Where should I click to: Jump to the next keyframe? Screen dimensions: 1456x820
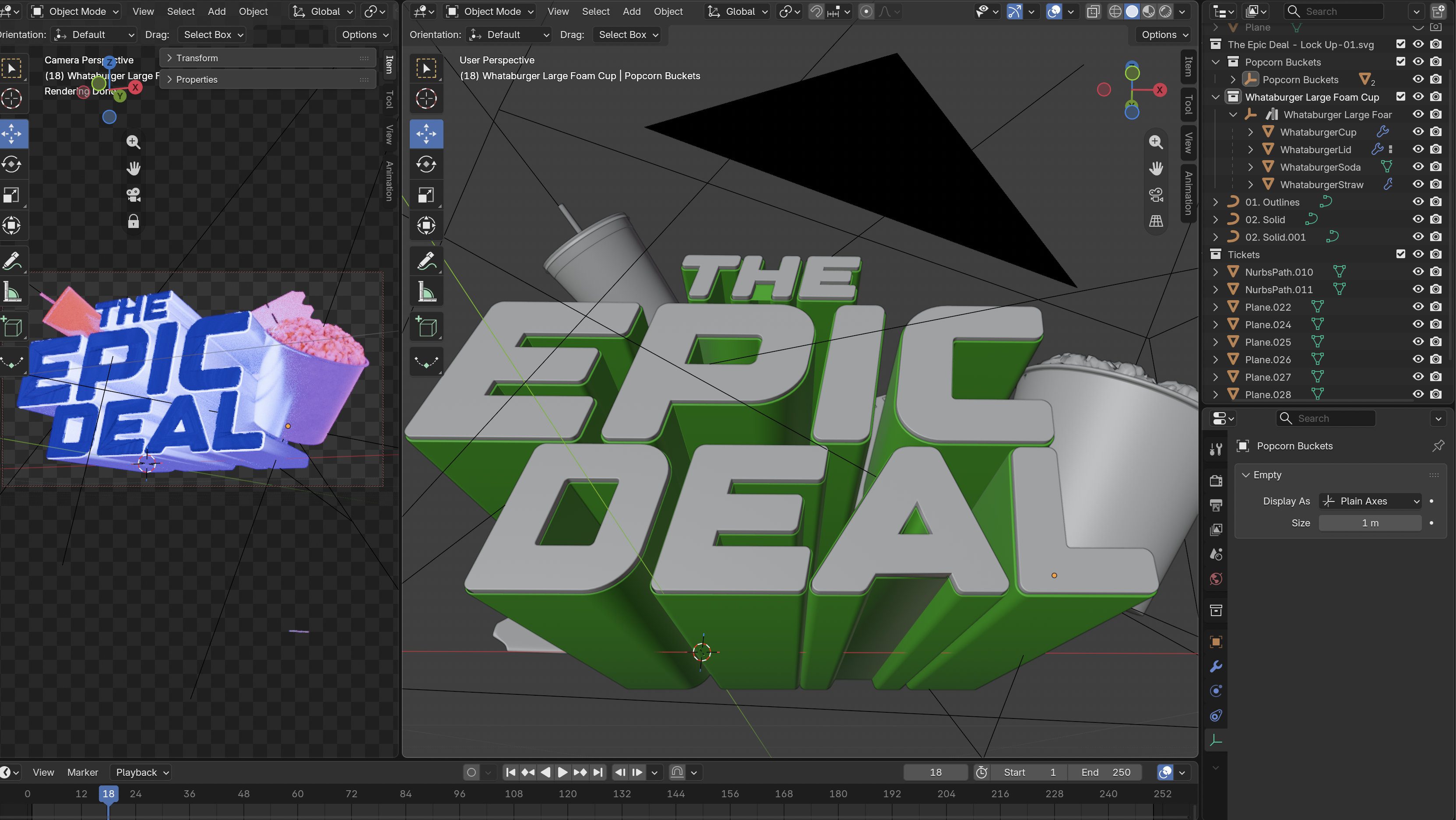580,773
